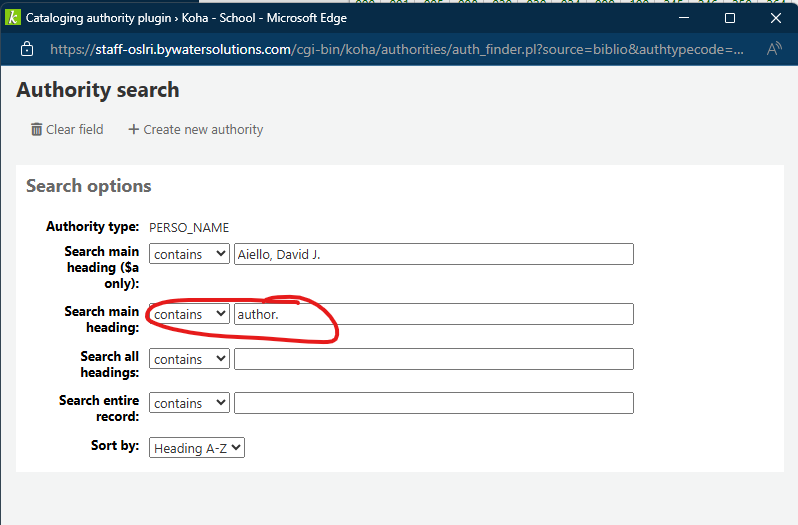Viewport: 798px width, 525px height.
Task: Focus the empty Search entire record field
Action: [433, 403]
